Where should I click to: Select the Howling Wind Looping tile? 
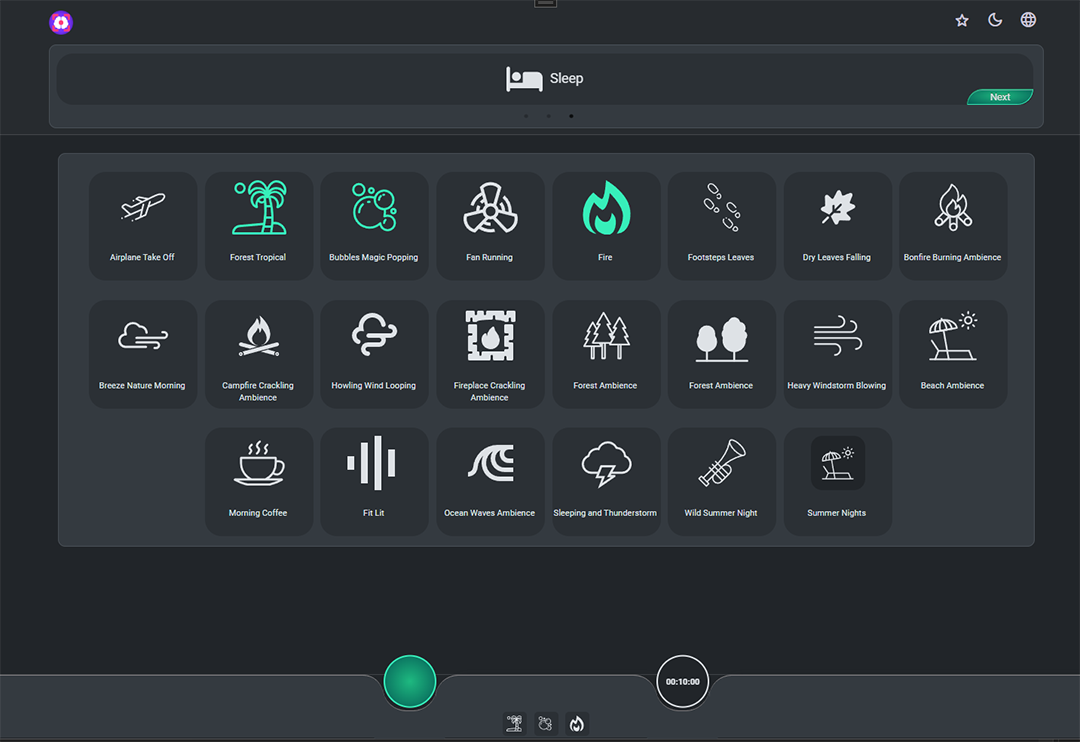click(x=374, y=353)
